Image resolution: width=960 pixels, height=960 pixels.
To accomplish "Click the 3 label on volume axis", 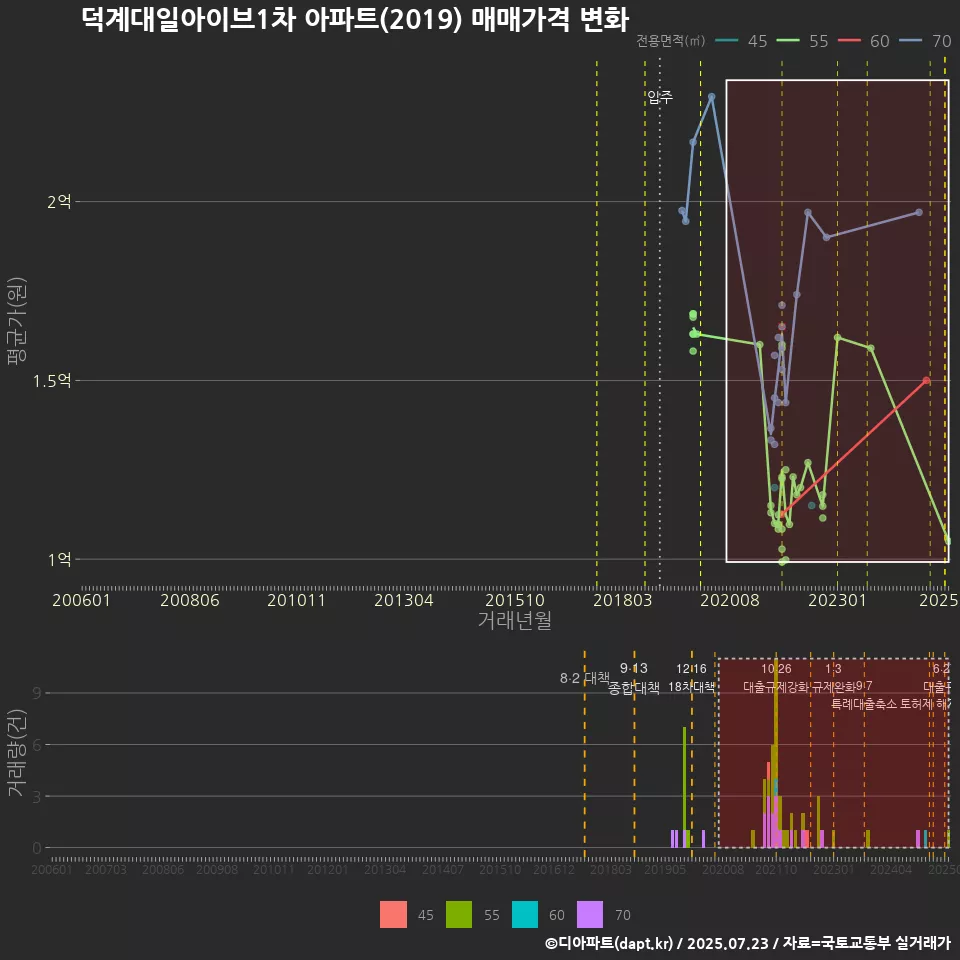I will pyautogui.click(x=37, y=797).
